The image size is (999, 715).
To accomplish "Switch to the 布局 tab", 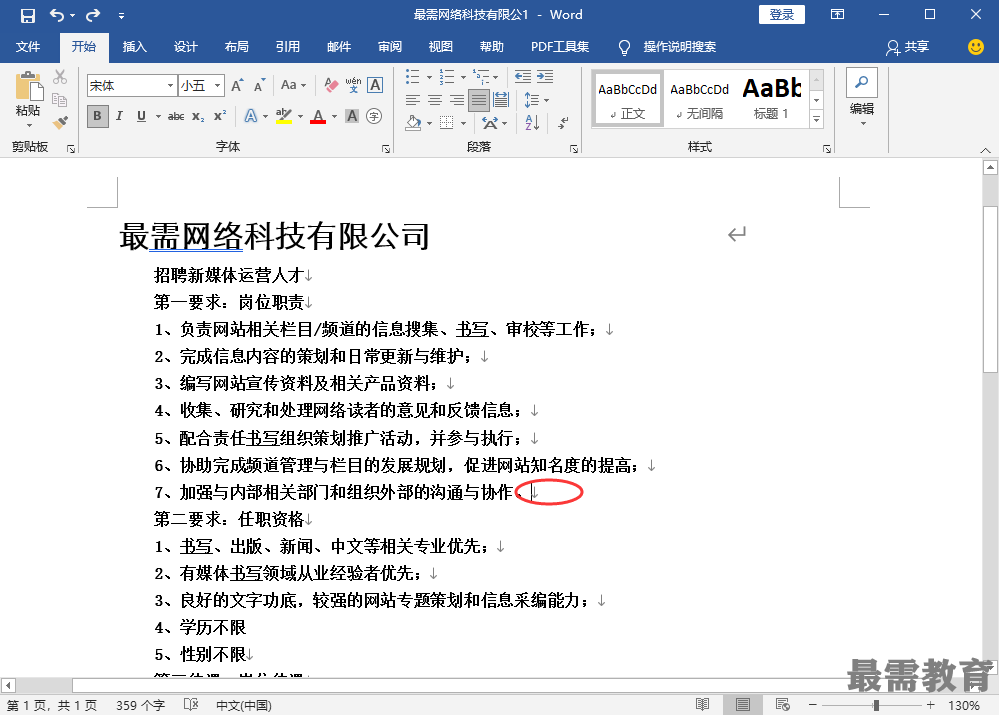I will (x=236, y=47).
